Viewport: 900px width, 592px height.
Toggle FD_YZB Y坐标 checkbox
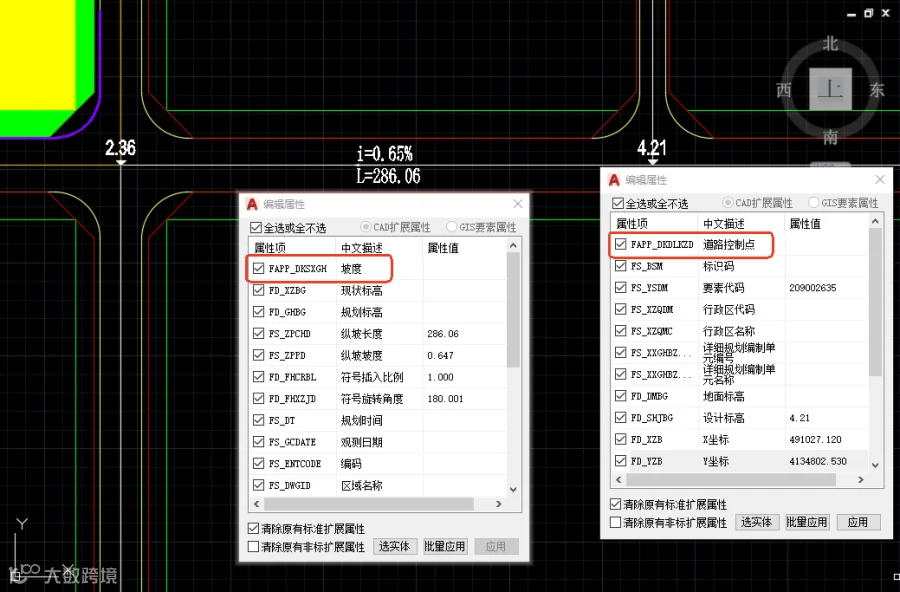tap(620, 461)
